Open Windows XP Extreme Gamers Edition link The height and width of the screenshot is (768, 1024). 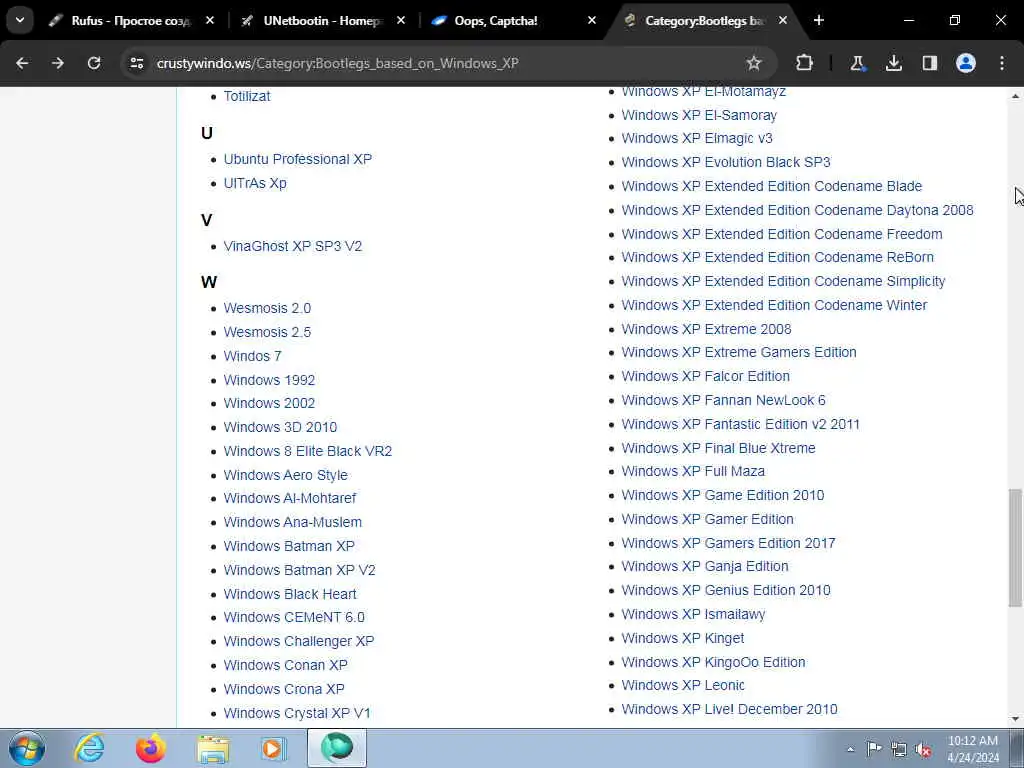tap(739, 353)
